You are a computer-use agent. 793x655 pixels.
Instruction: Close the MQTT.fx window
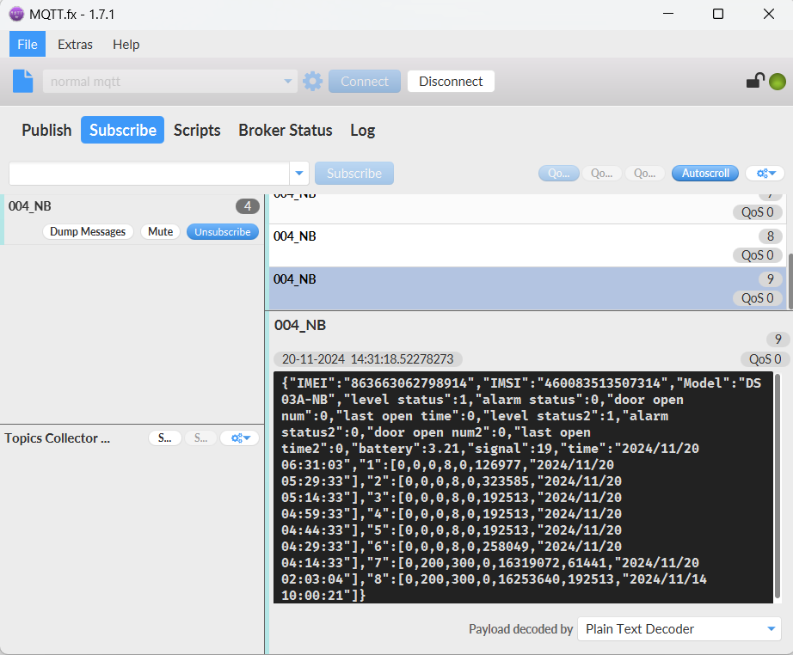(769, 14)
